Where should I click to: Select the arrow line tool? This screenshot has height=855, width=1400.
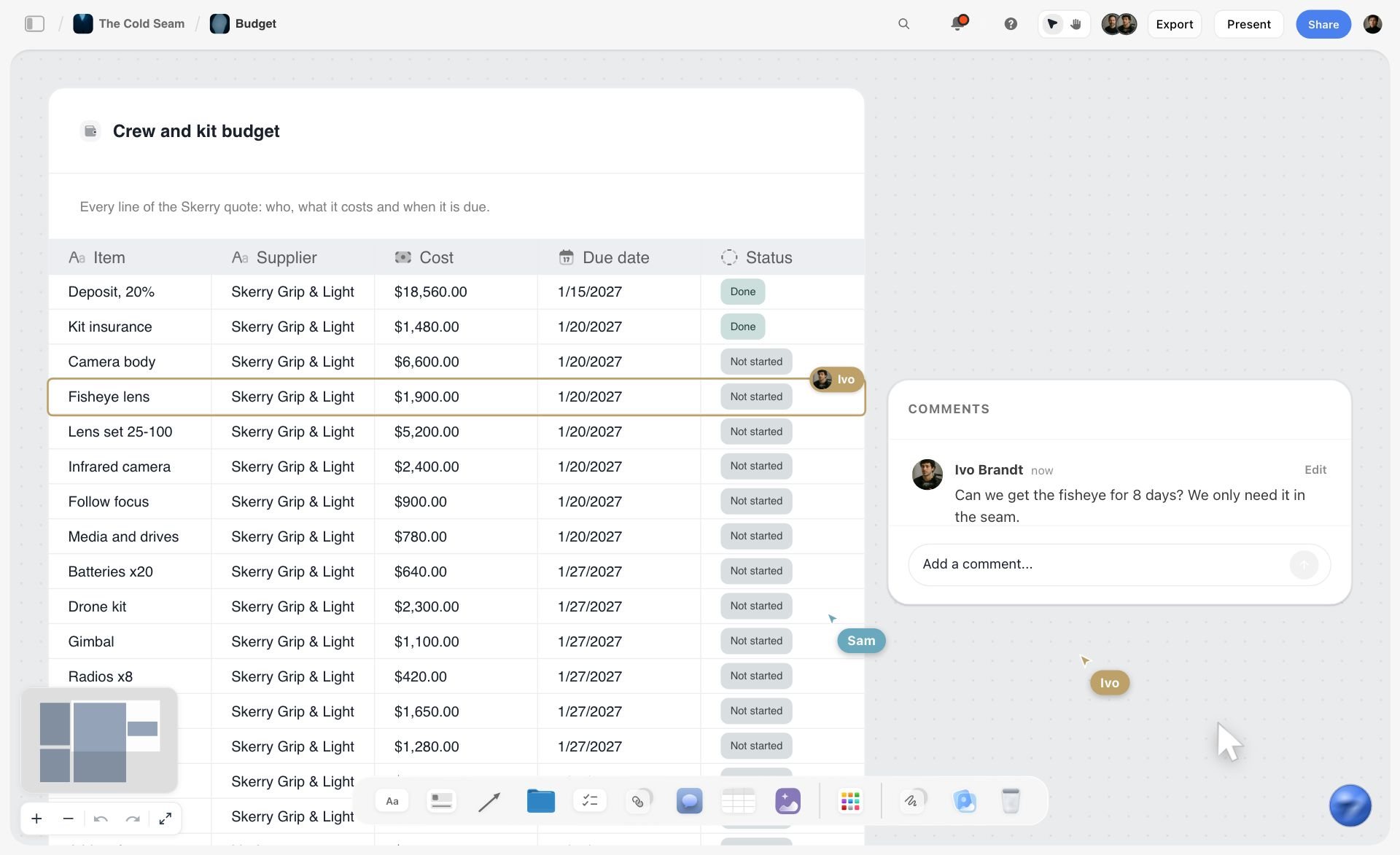point(489,802)
